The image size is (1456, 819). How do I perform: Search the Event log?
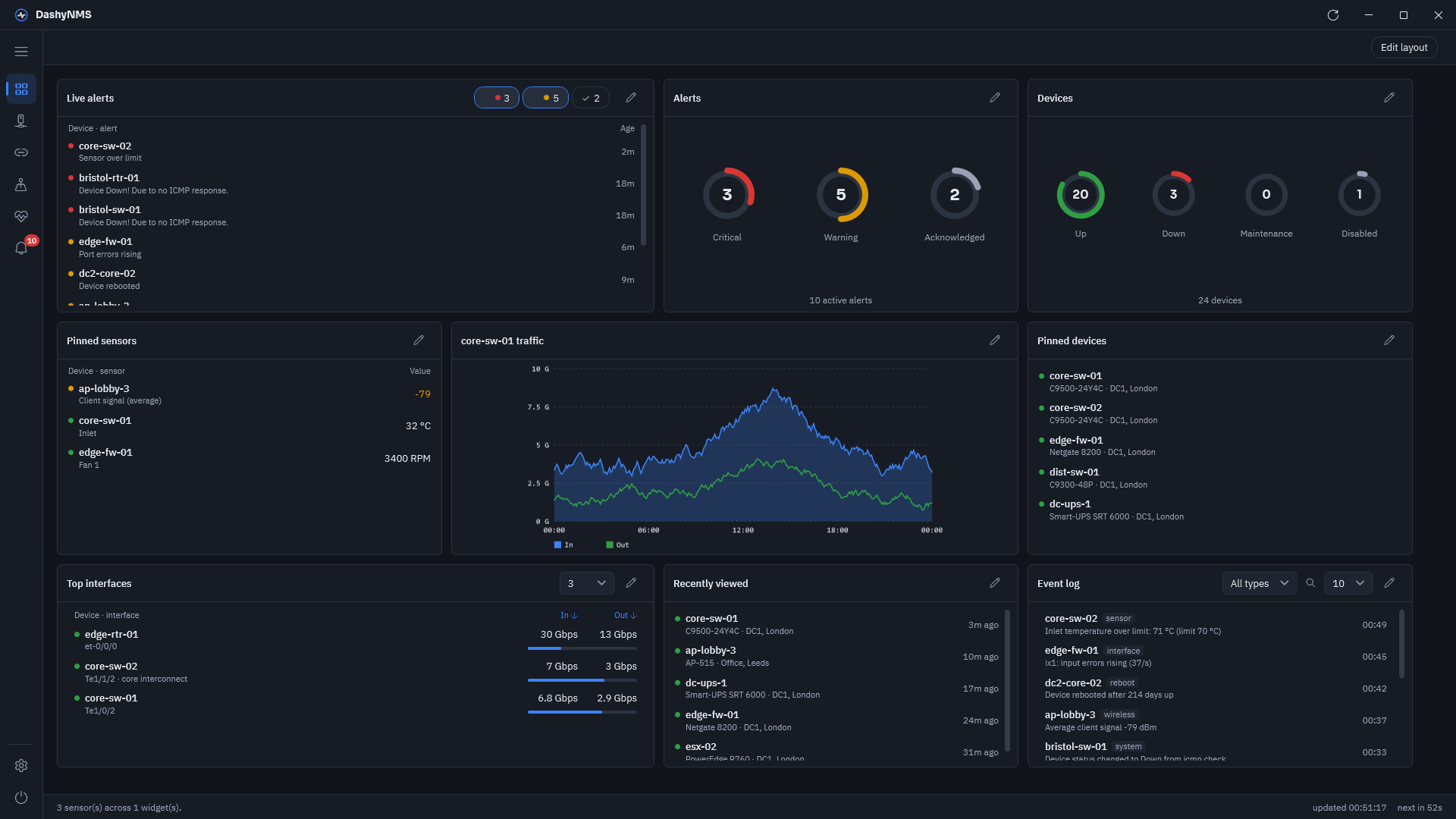point(1310,583)
